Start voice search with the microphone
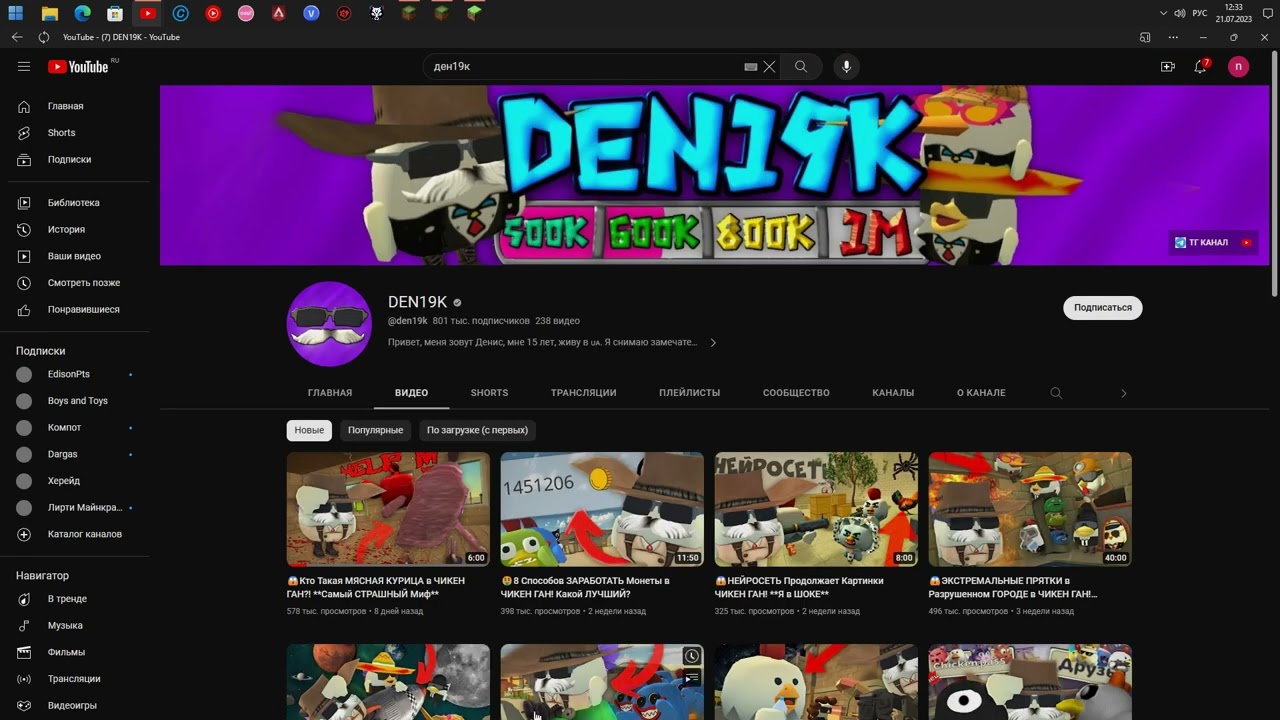The image size is (1280, 720). [x=846, y=66]
